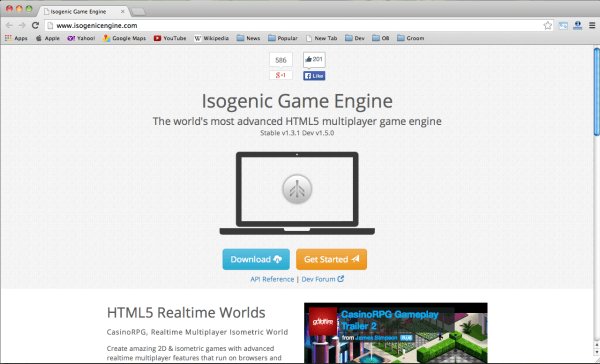Open the New Tab bookmark

[321, 38]
